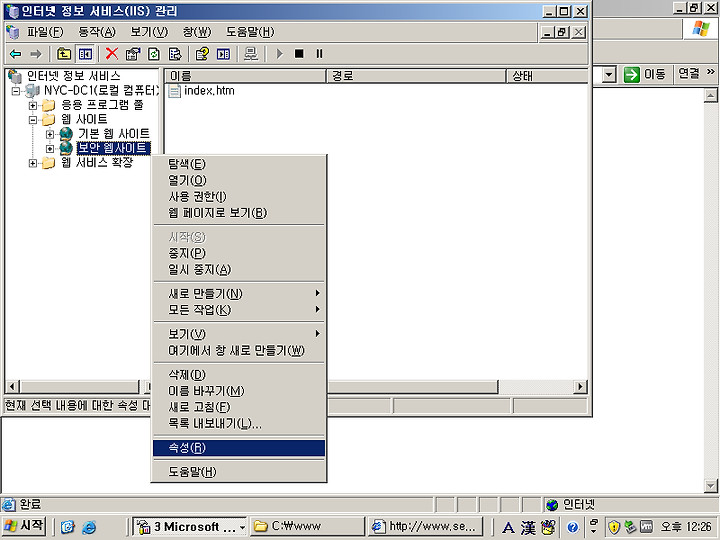This screenshot has width=720, height=540.
Task: Open the 도움말(H) menu in menu bar
Action: coord(250,32)
